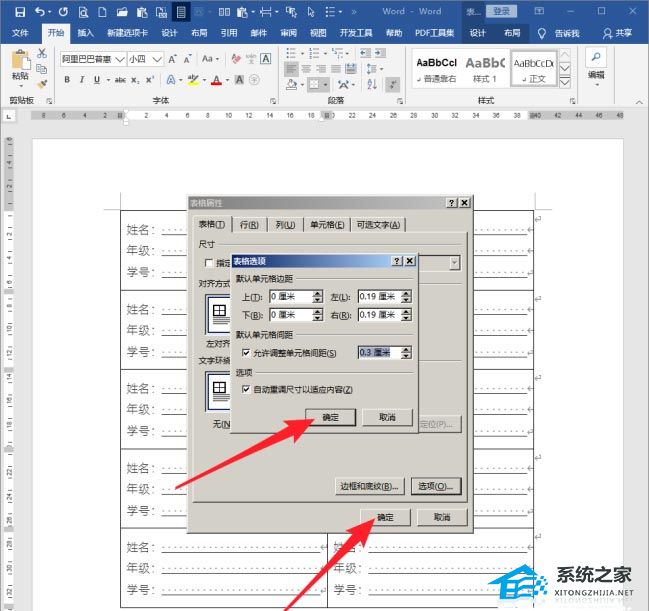Open the 插入 ribbon tab
This screenshot has height=611, width=649.
click(85, 33)
